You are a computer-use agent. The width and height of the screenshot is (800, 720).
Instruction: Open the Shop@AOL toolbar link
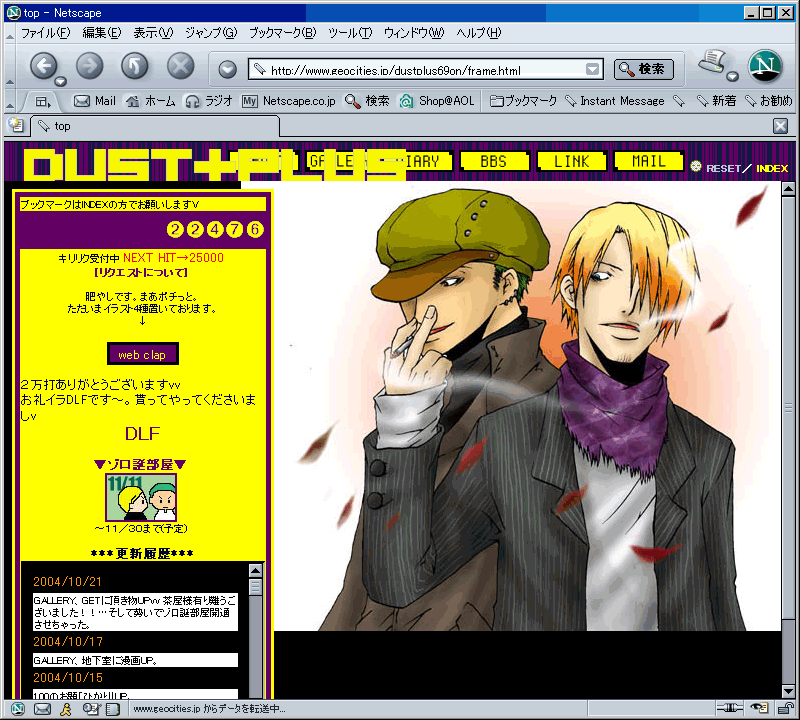click(437, 101)
